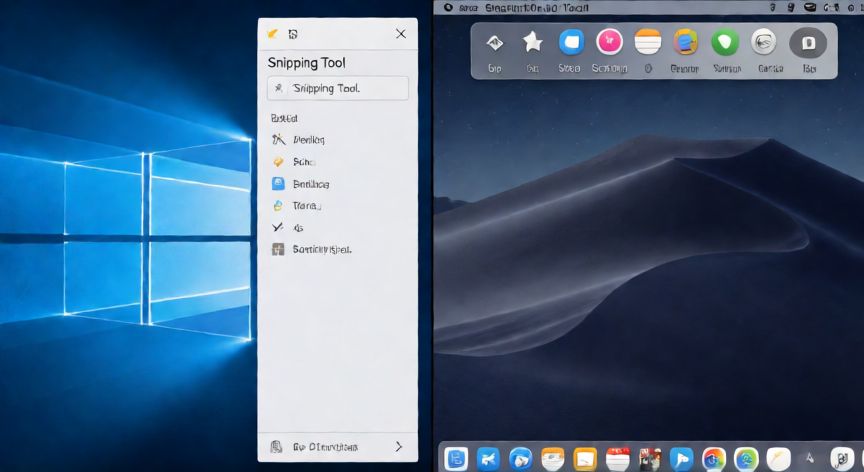
Task: Open the black round logo menu in Mac menu bar
Action: pyautogui.click(x=449, y=8)
